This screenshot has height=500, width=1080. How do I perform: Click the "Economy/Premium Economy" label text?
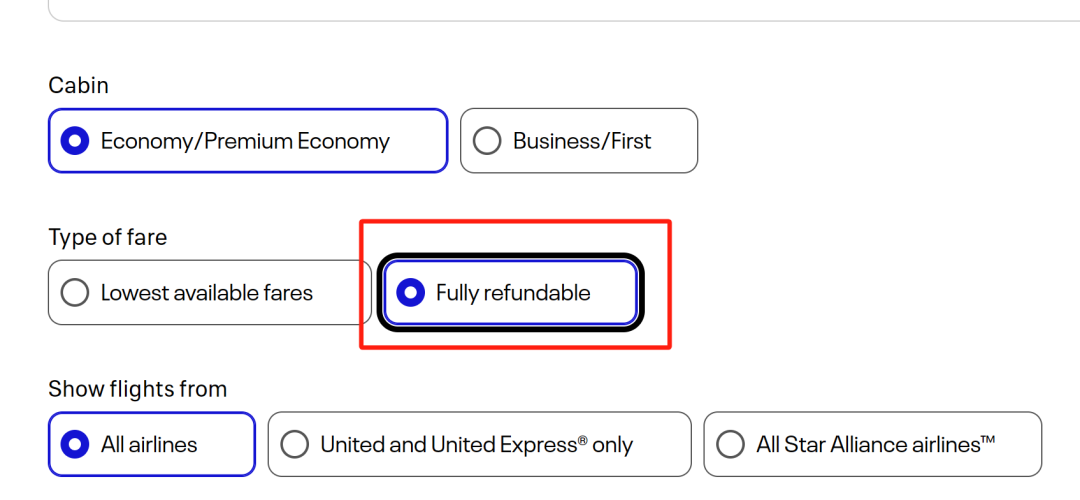pyautogui.click(x=245, y=141)
